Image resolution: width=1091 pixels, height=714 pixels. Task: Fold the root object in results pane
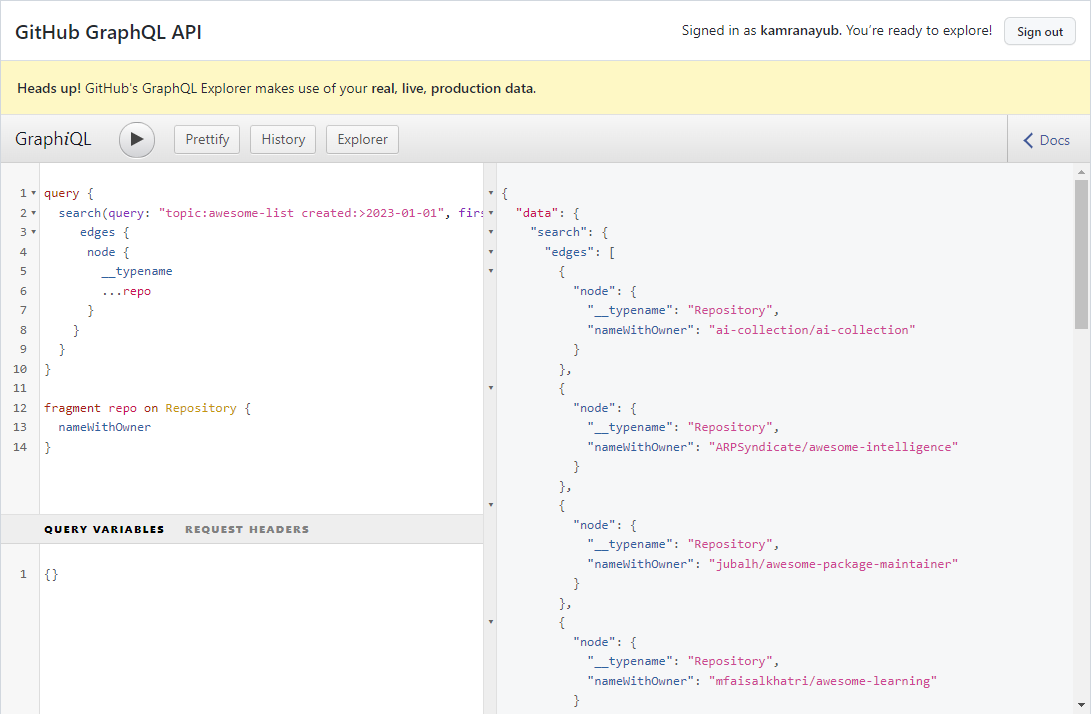(x=491, y=193)
